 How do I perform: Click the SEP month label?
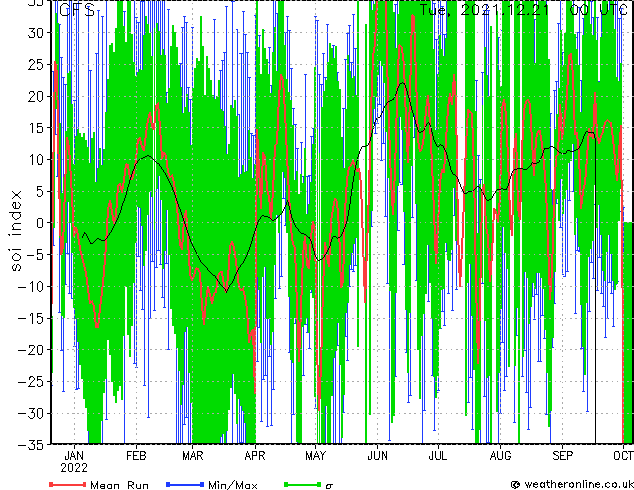562,456
